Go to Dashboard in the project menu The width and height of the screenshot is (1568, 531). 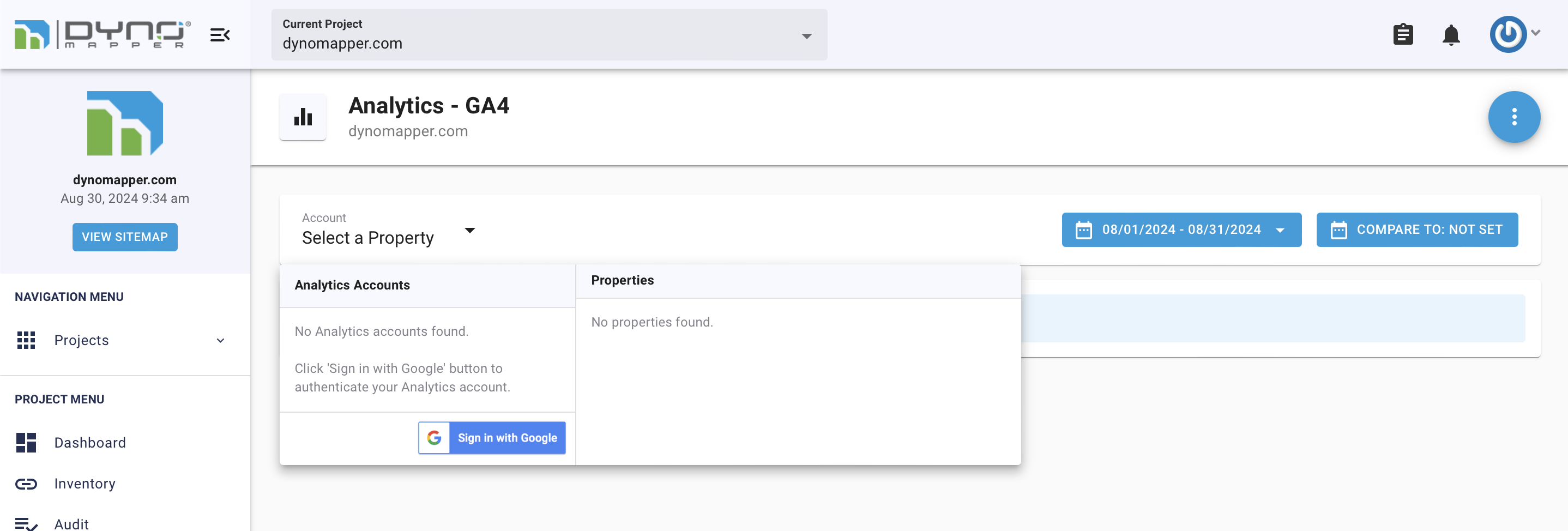coord(90,443)
